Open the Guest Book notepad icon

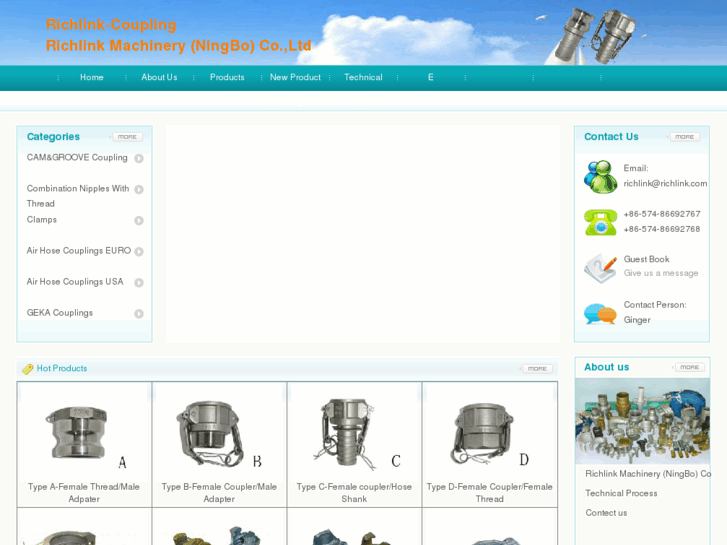tap(600, 268)
